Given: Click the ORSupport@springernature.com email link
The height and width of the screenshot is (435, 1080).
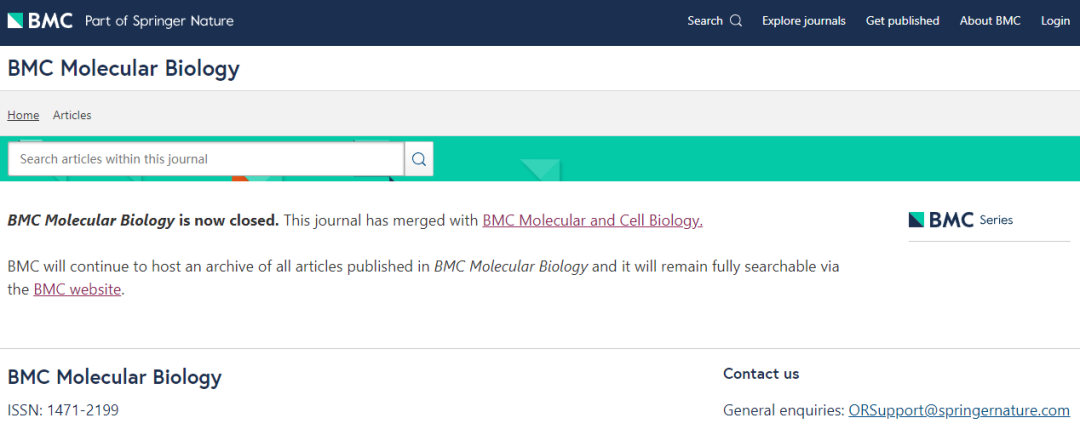Looking at the screenshot, I should tap(959, 410).
